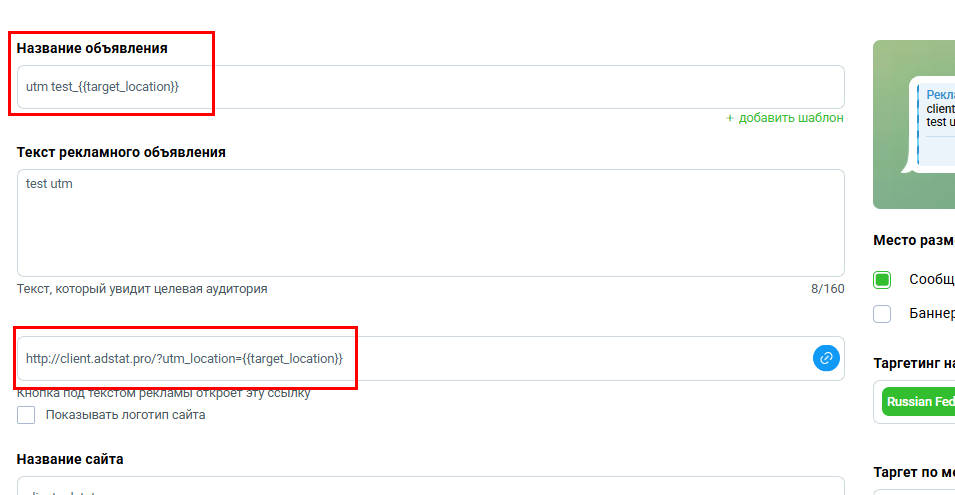
Task: Uncheck the green Сообщ placement checkbox
Action: pos(882,279)
